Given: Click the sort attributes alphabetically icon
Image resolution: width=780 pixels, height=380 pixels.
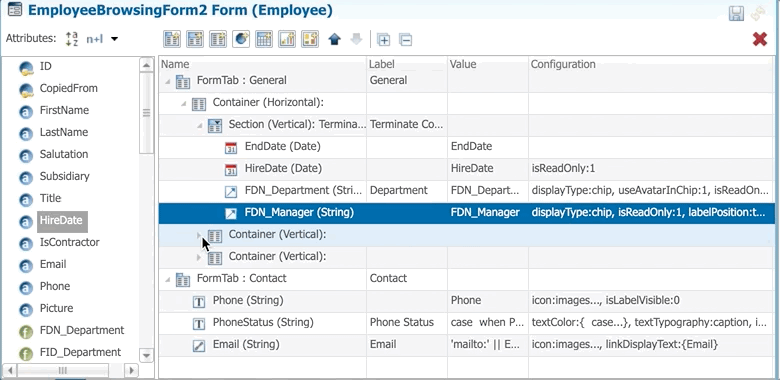Looking at the screenshot, I should click(x=72, y=39).
